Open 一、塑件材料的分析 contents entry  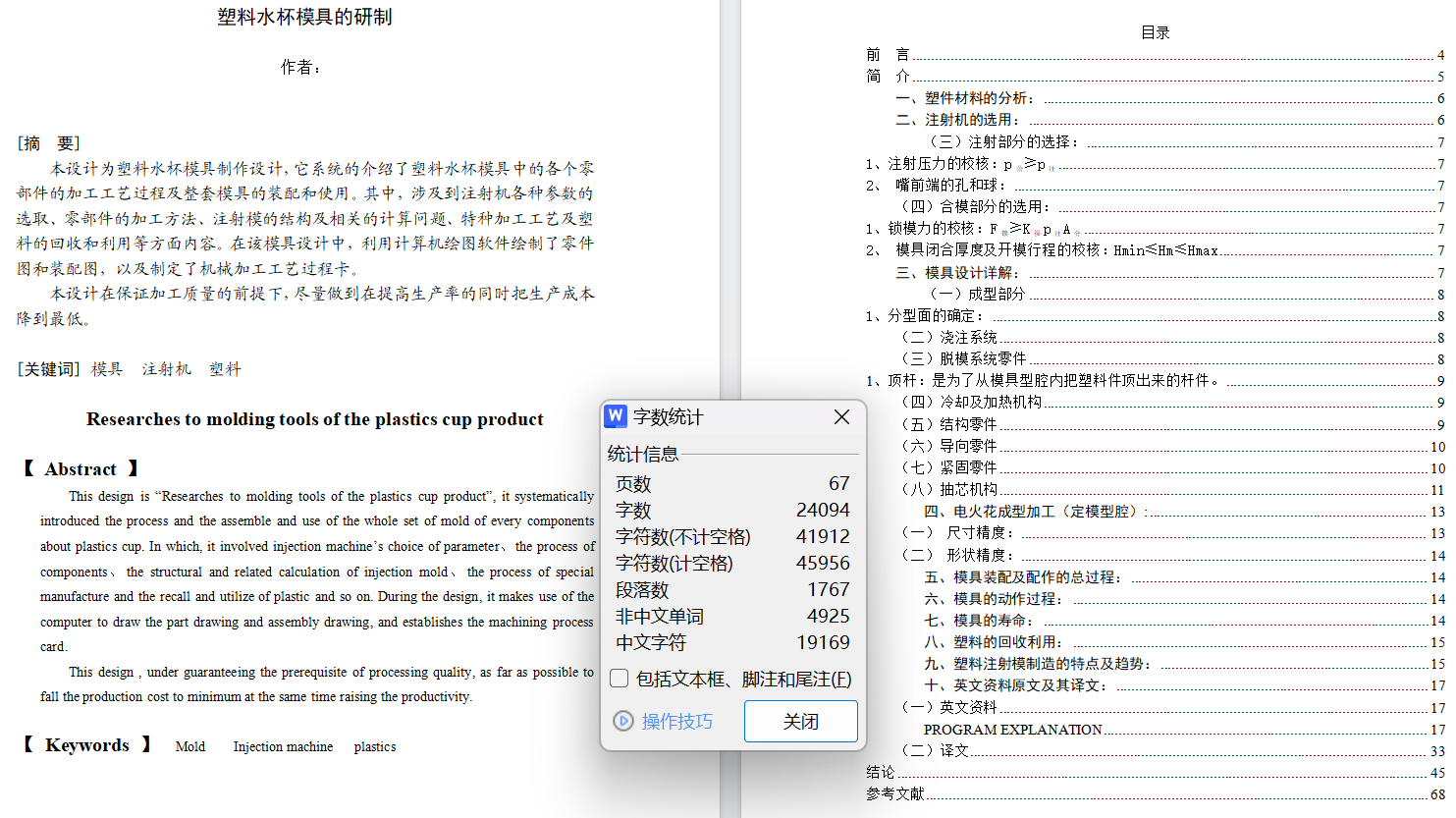pyautogui.click(x=964, y=98)
